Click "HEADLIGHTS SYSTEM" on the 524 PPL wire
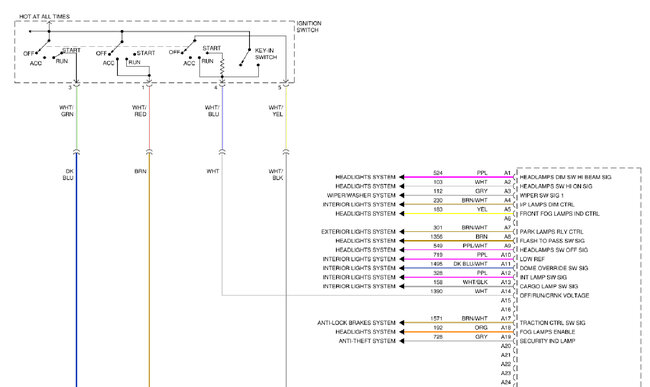Image resolution: width=650 pixels, height=387 pixels. (365, 177)
